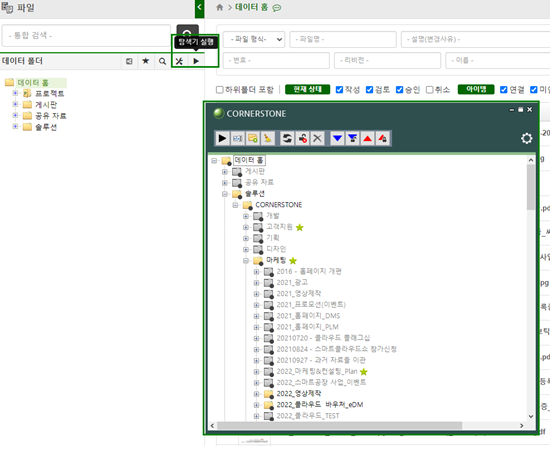Expand the 개발 folder in CORNERSTONE tree
The image size is (550, 450).
click(x=246, y=216)
